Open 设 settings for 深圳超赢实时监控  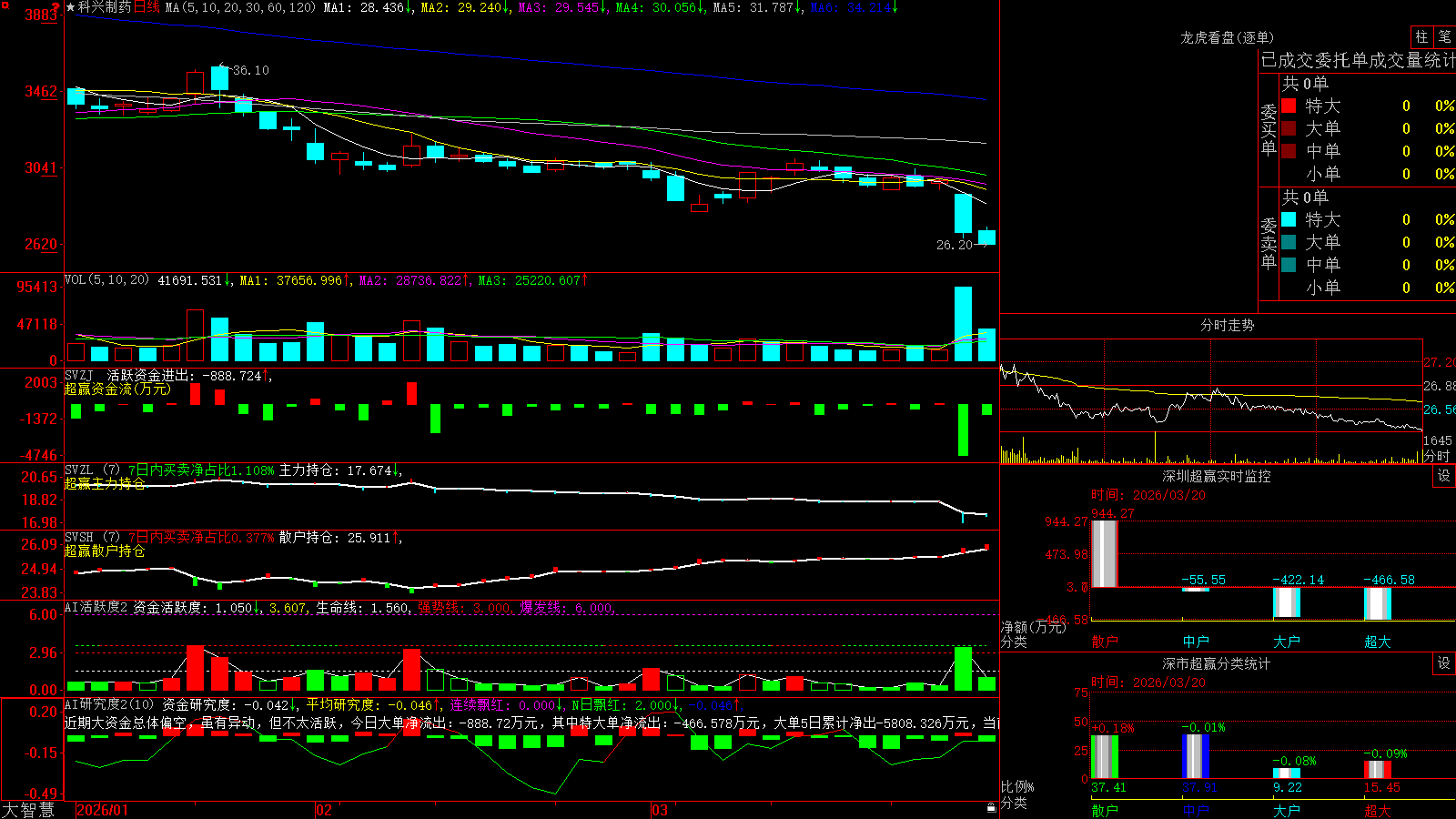(x=1444, y=476)
